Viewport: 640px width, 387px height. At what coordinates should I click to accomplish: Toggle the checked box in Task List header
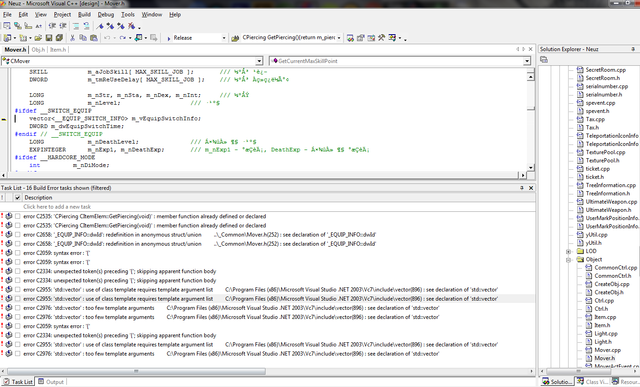click(18, 198)
